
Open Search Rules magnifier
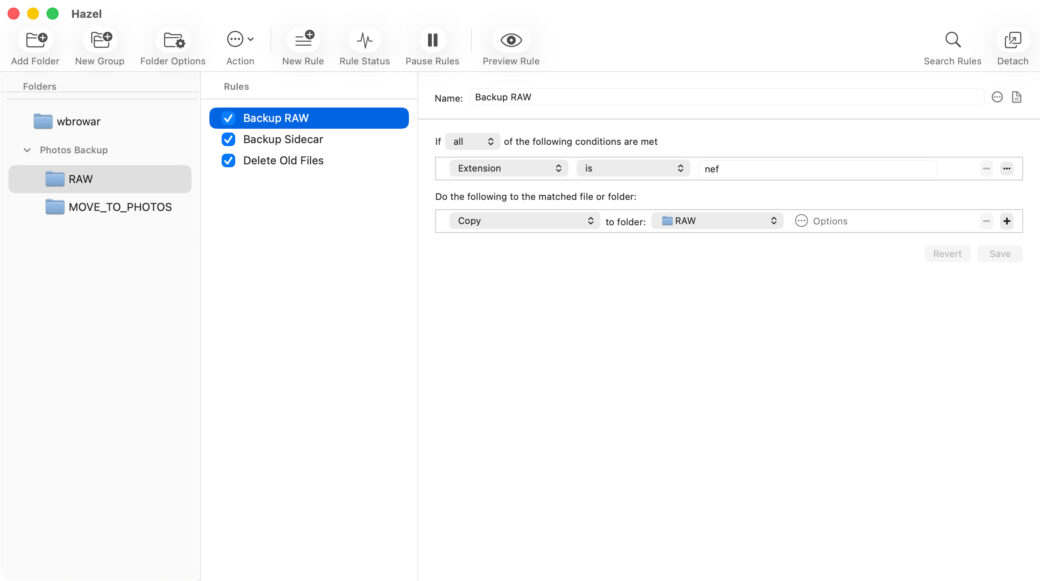coord(952,40)
